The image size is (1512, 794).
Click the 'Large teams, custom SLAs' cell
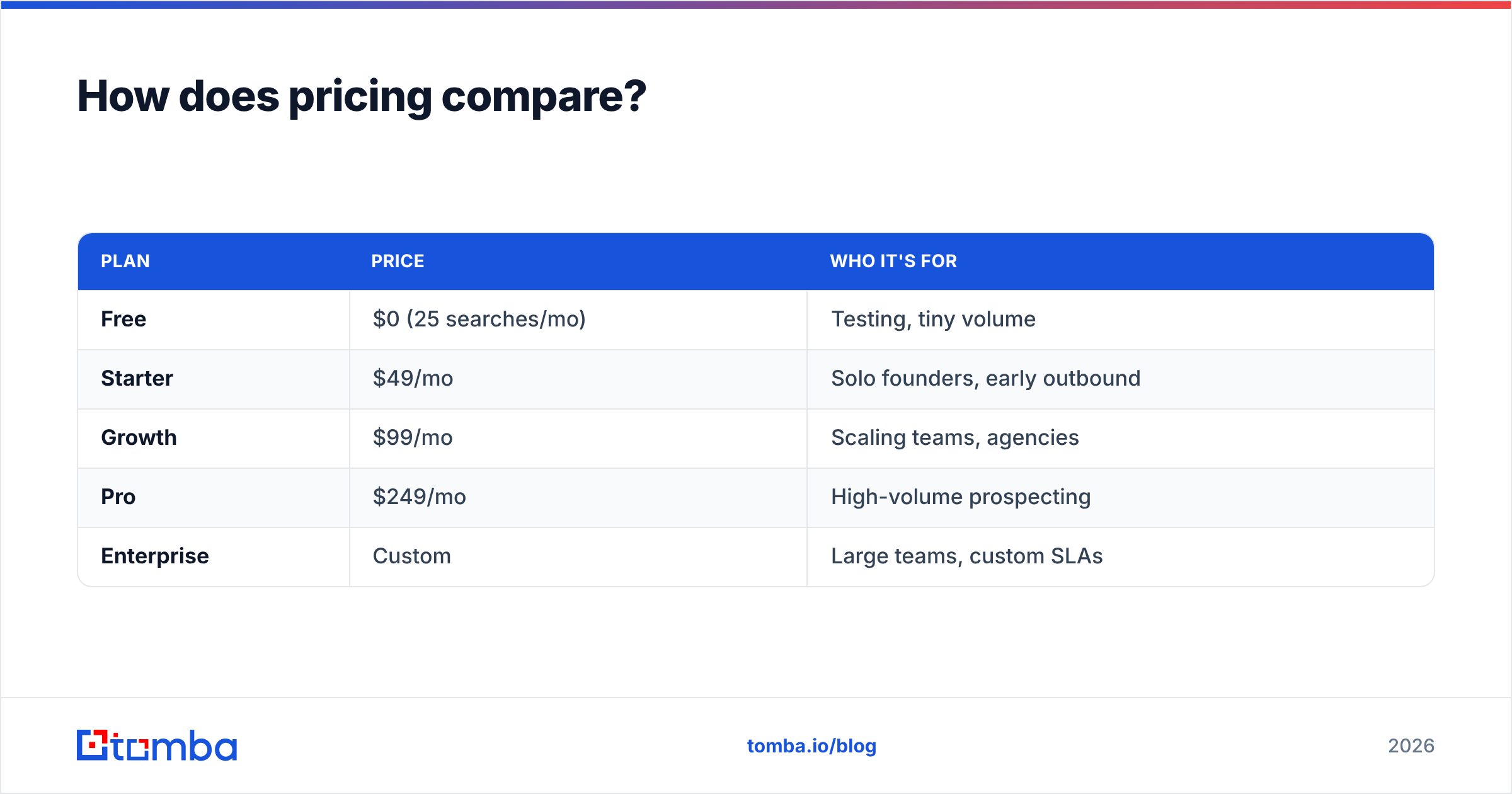[x=1121, y=557]
